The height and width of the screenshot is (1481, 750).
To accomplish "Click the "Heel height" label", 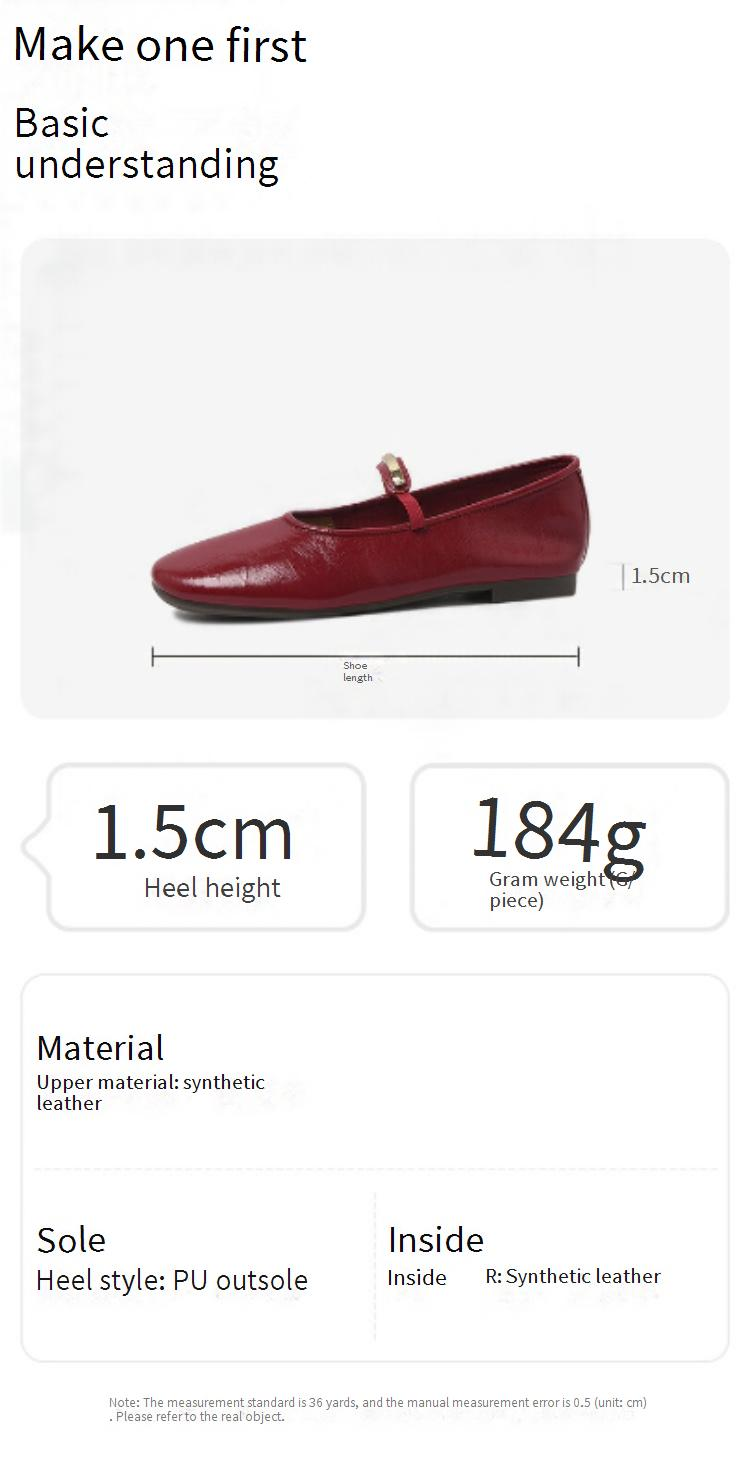I will [x=212, y=888].
